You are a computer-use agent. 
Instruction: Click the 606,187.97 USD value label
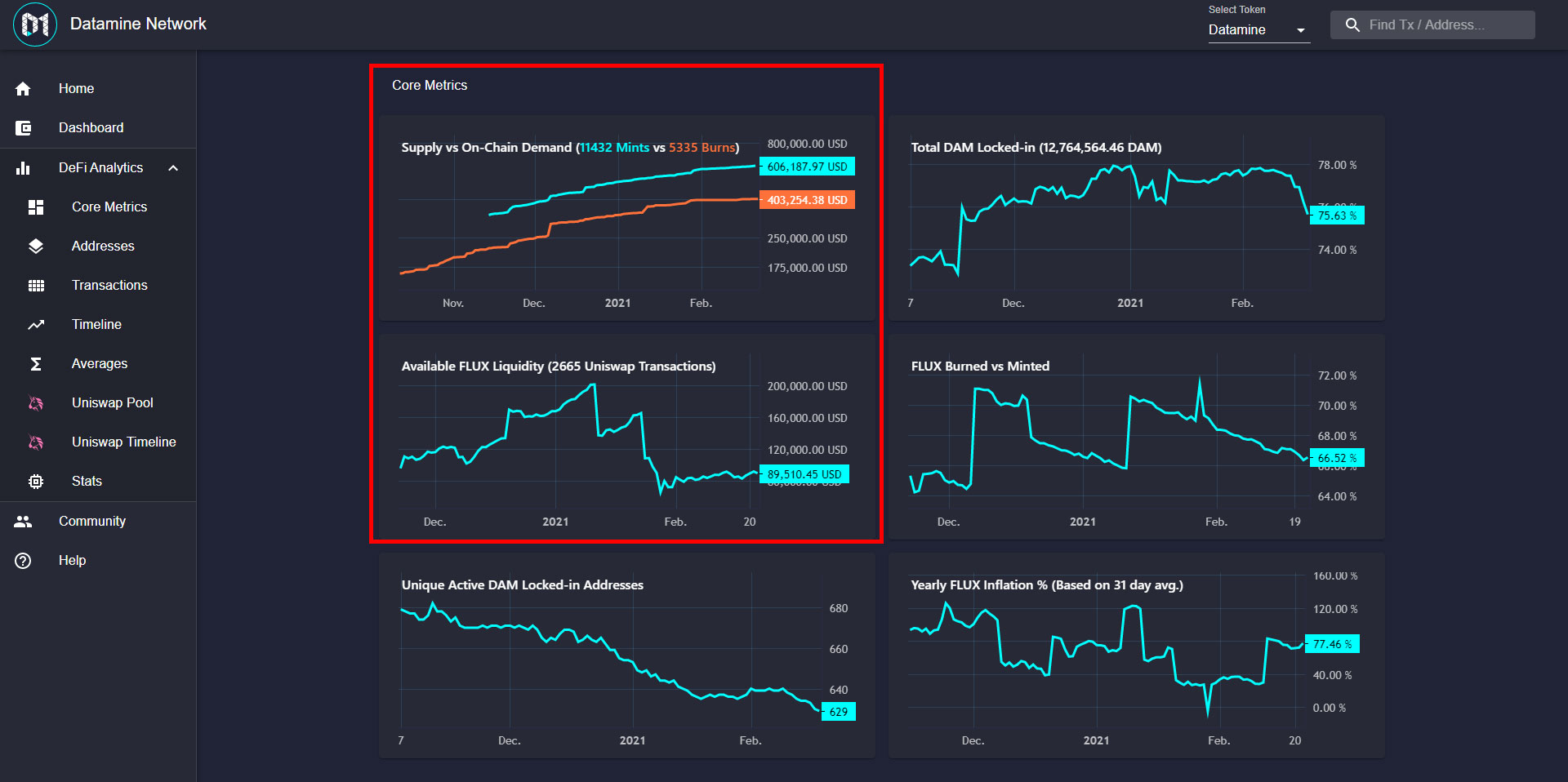click(x=807, y=167)
